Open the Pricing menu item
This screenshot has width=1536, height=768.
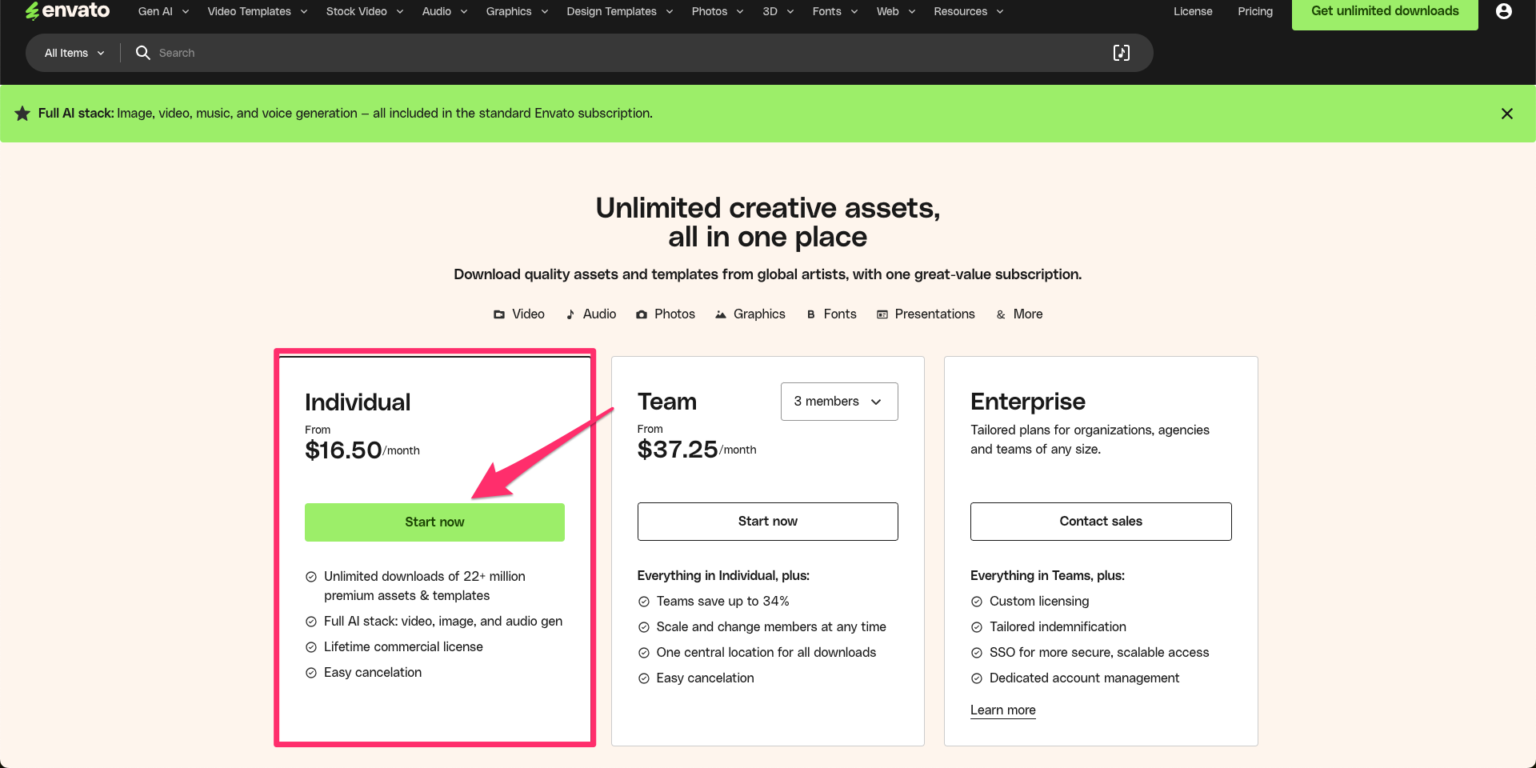(1254, 11)
